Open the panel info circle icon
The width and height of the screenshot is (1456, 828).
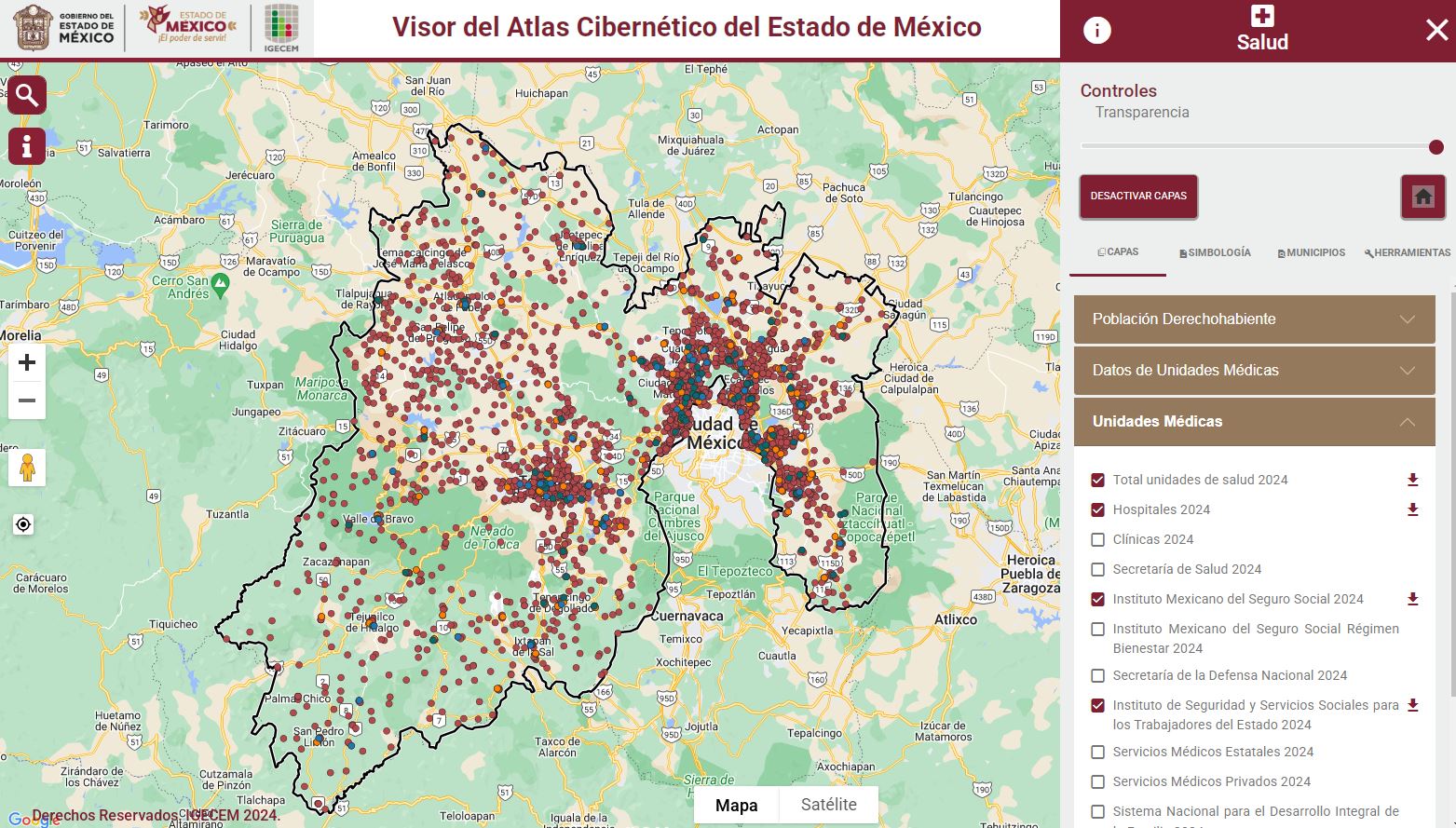tap(1096, 31)
